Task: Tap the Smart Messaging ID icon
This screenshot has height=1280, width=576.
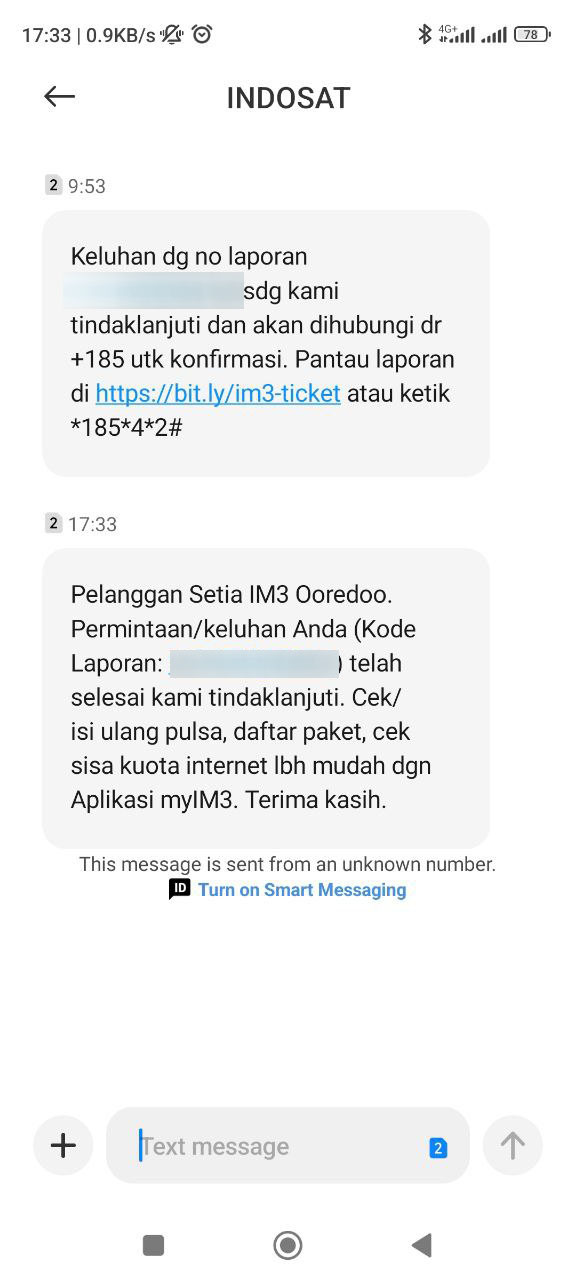Action: coord(179,889)
